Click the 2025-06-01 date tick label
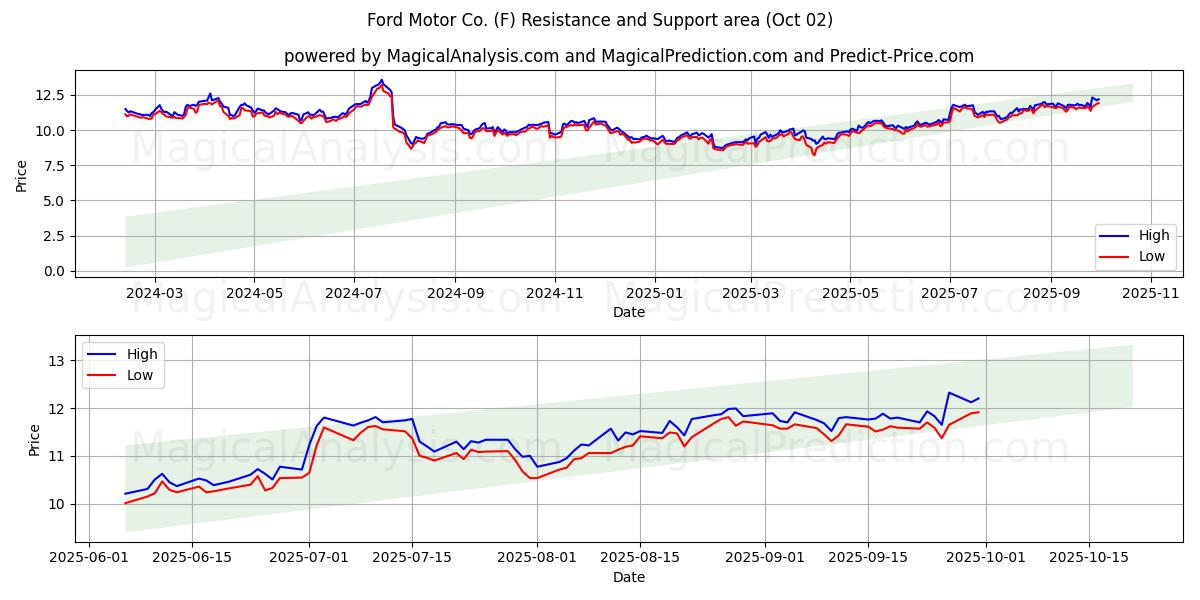Screen dimensions: 1200x600 [x=90, y=558]
